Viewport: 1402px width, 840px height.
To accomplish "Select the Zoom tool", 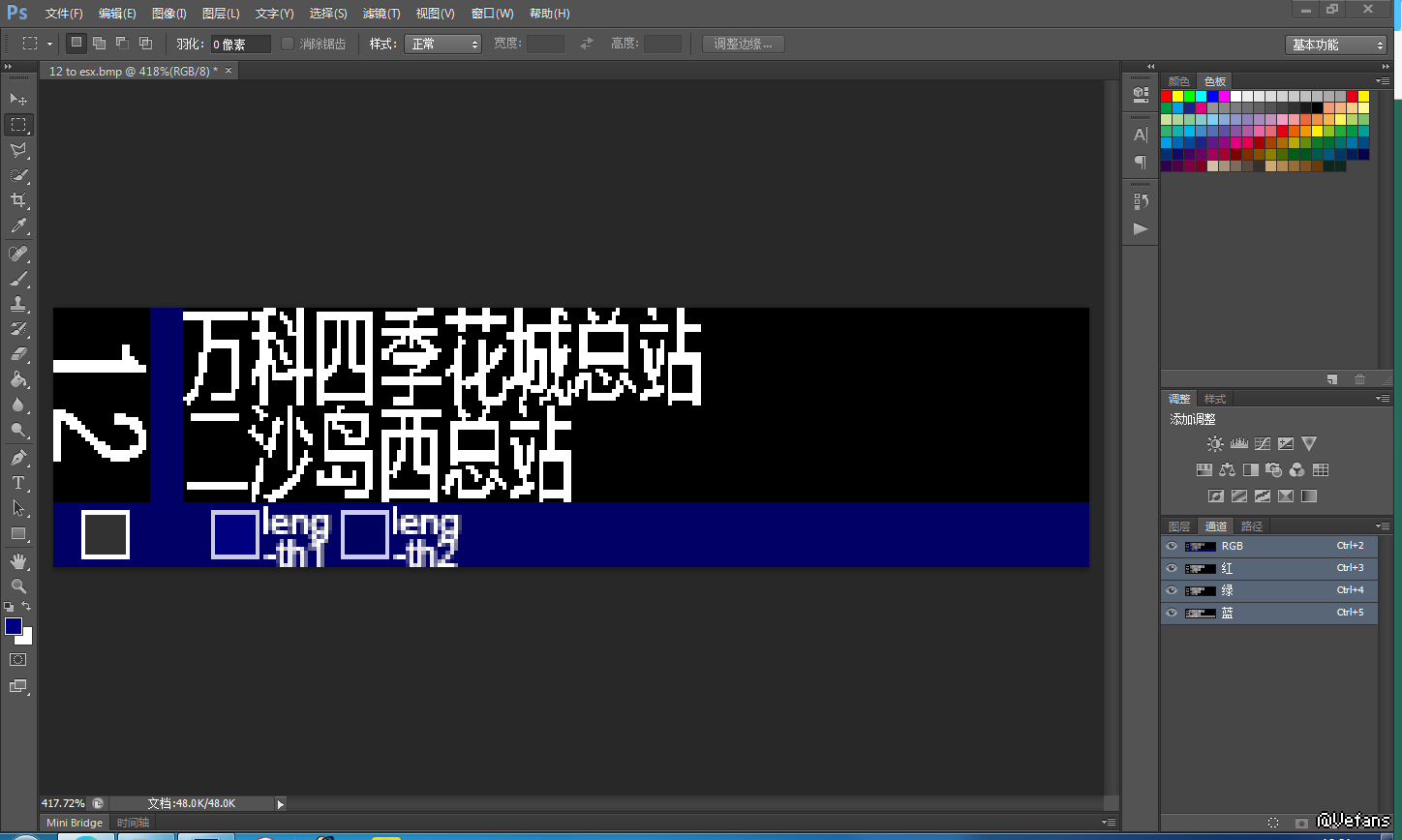I will 18,586.
